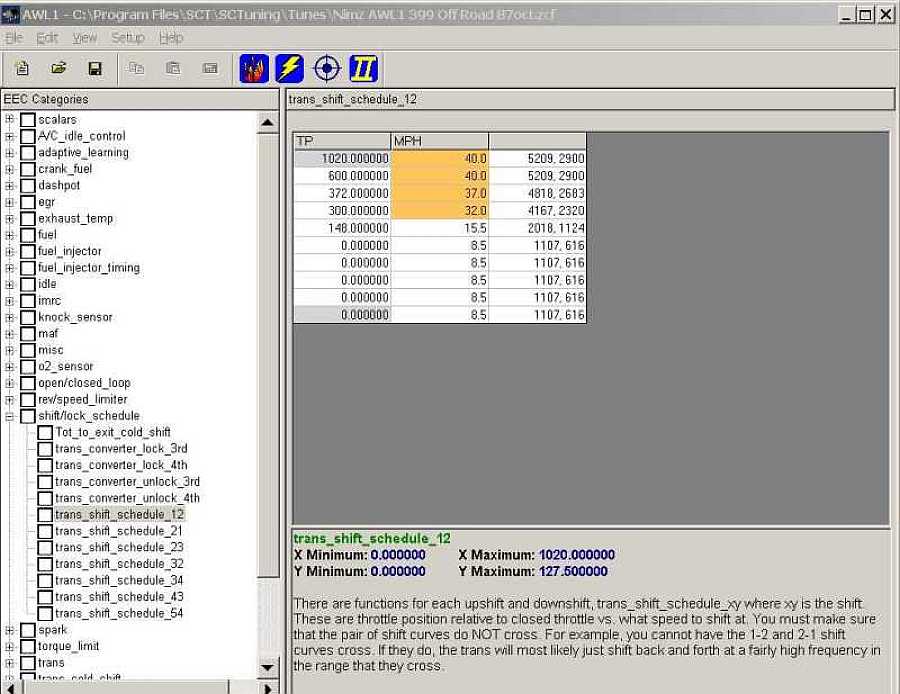
Task: Expand the A/C_idle_control tree node
Action: [x=9, y=137]
